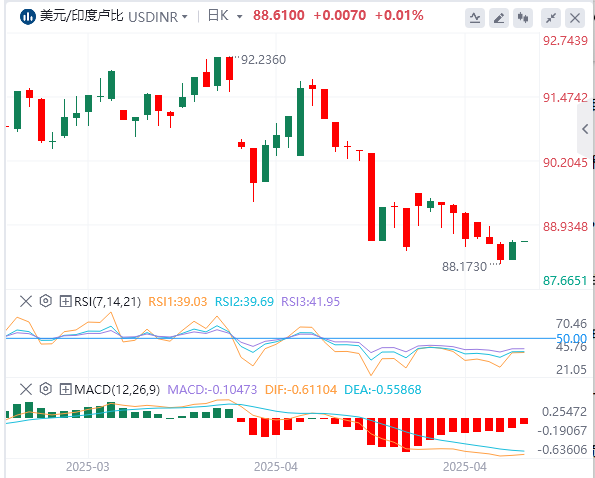Screen dimensions: 595x478
Task: Remove the RSI indicator panel
Action: coord(26,302)
